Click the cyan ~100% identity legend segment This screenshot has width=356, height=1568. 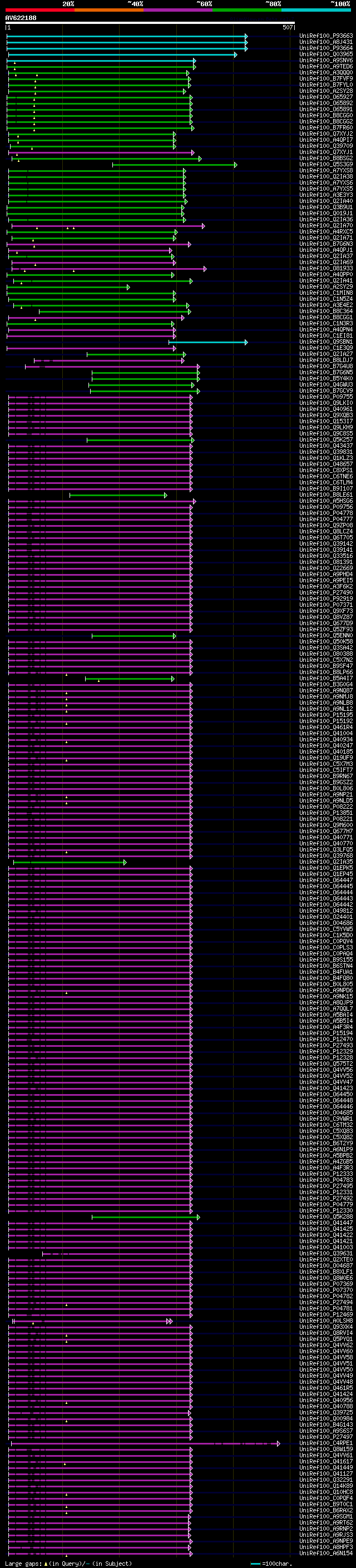coord(317,10)
